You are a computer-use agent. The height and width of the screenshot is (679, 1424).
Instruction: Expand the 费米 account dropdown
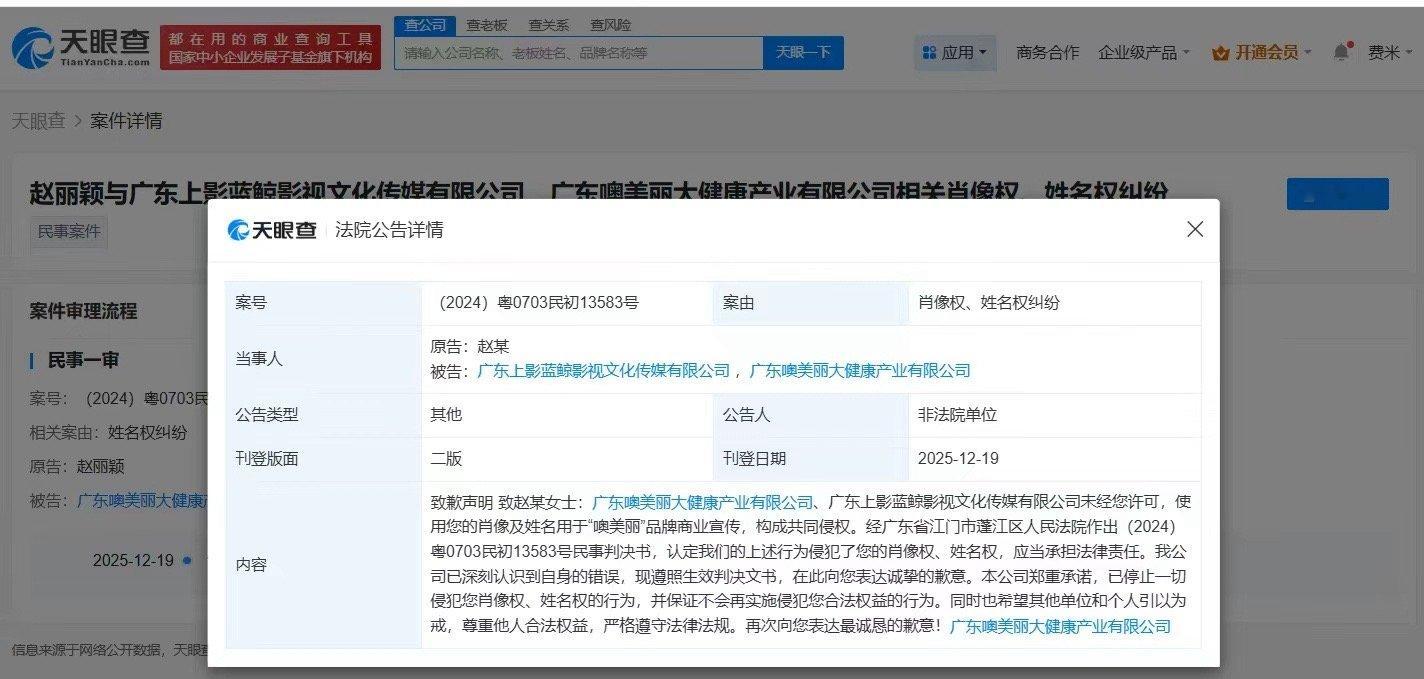[1388, 52]
